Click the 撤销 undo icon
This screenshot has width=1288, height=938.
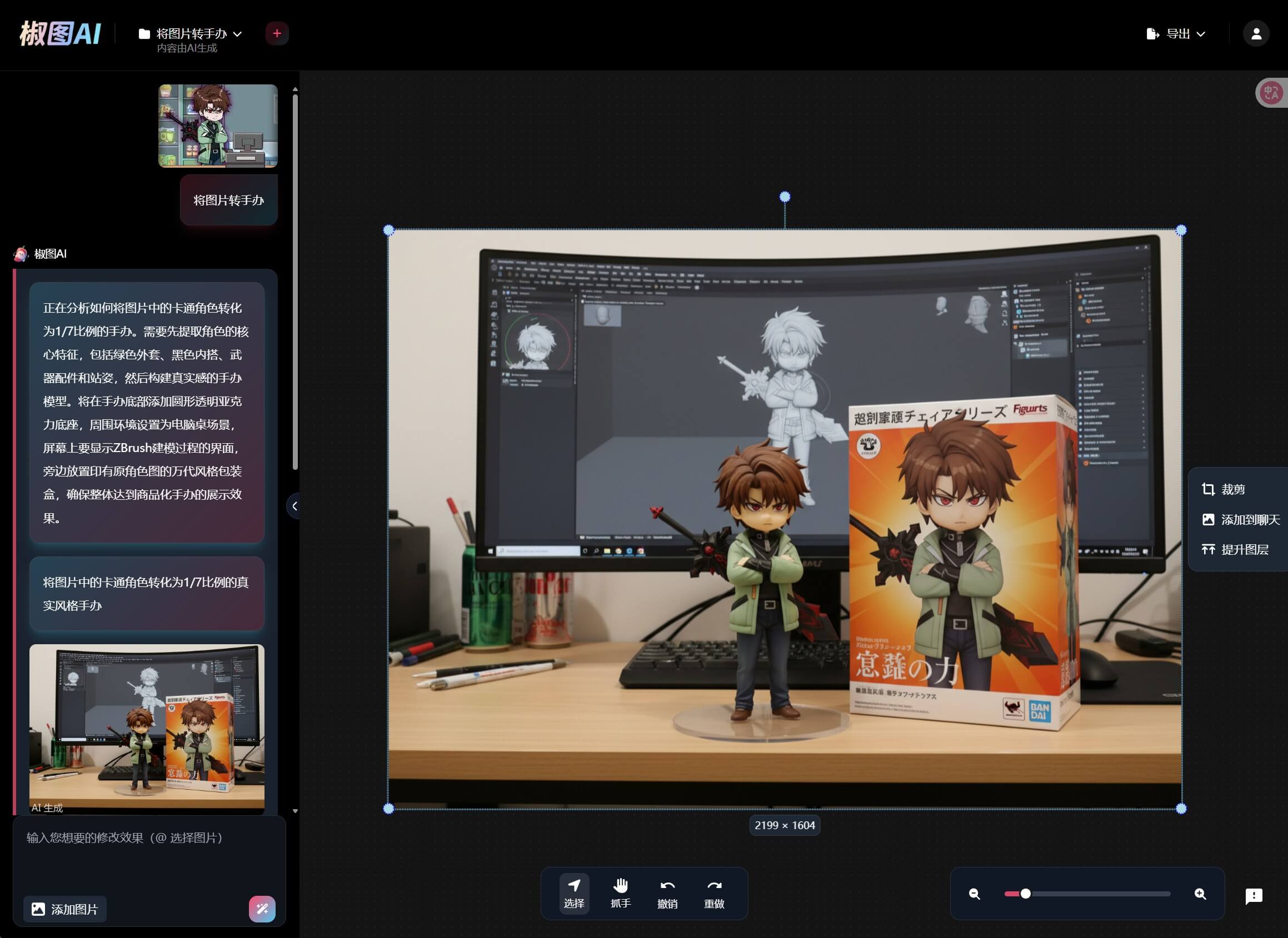[667, 893]
